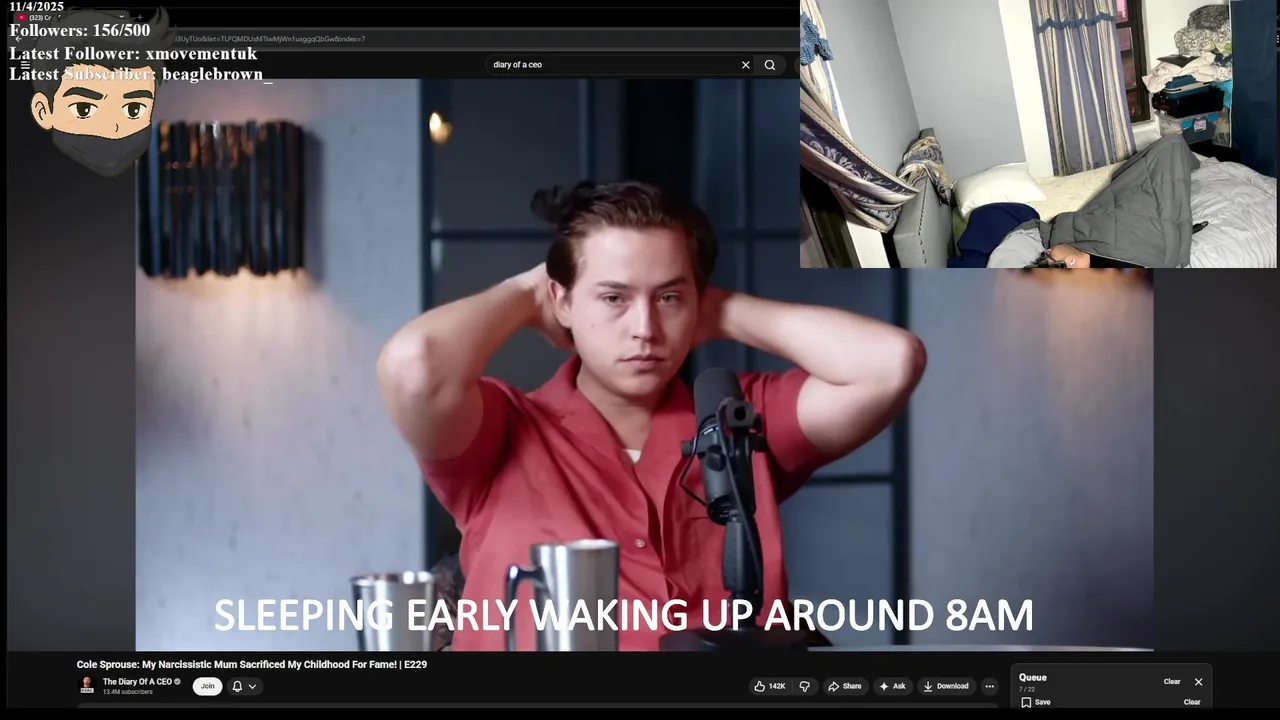Clear the queue using top Clear button
1280x720 pixels.
tap(1172, 682)
